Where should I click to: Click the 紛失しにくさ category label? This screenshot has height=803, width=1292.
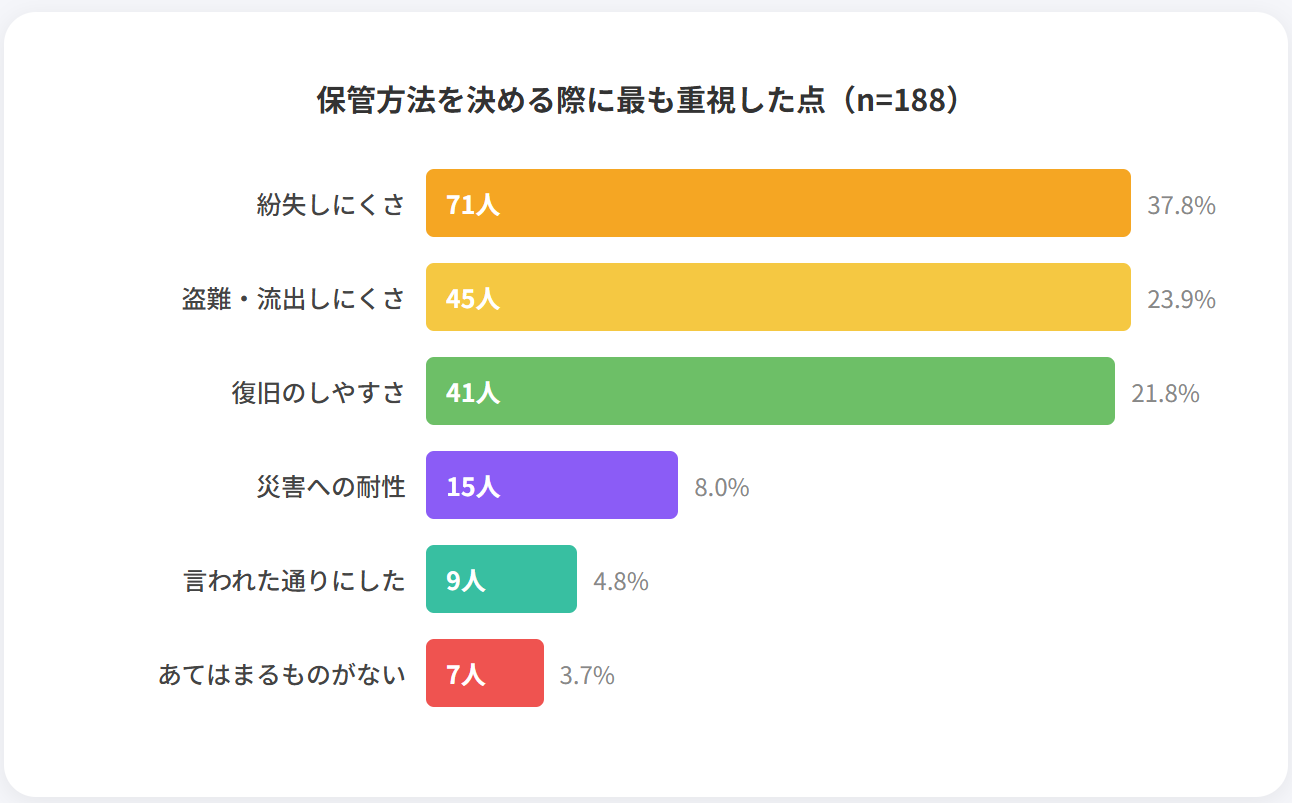[x=331, y=205]
